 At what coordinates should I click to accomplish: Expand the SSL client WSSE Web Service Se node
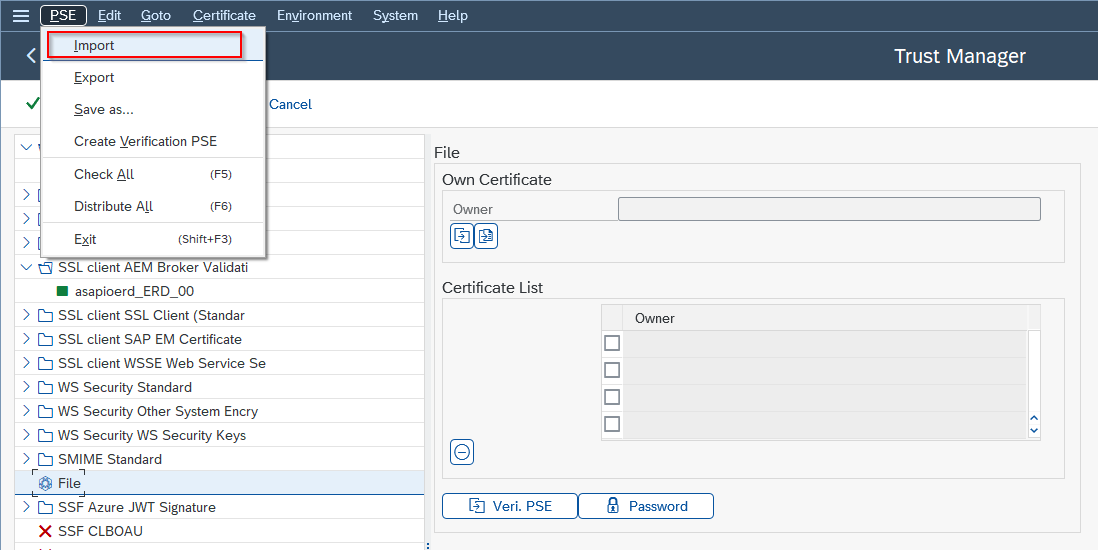(x=27, y=362)
